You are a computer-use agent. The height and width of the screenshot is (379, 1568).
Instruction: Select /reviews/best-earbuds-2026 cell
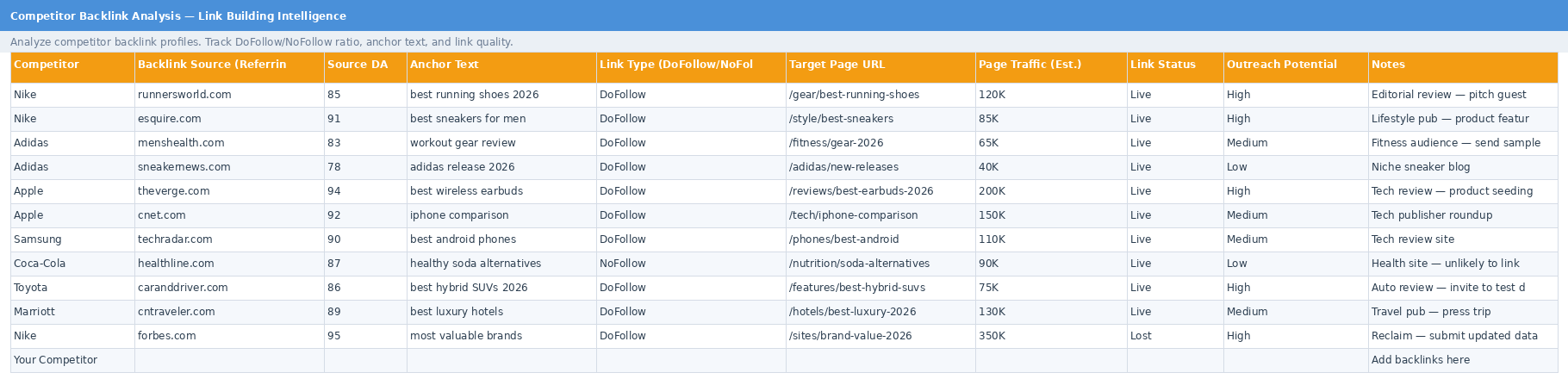click(x=880, y=192)
